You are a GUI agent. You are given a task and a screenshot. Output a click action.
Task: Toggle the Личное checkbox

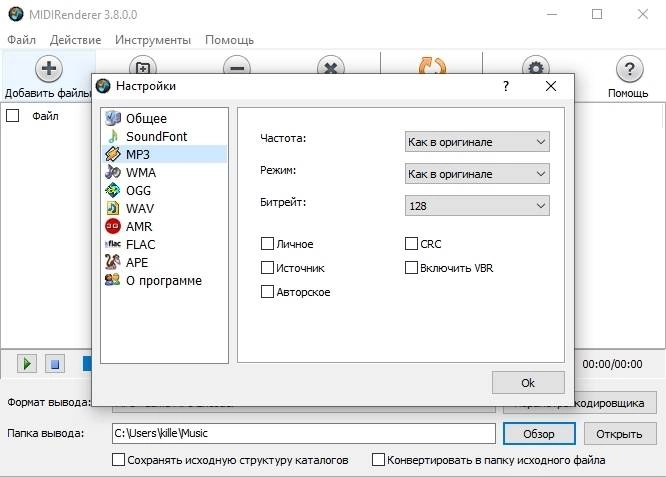(x=267, y=244)
